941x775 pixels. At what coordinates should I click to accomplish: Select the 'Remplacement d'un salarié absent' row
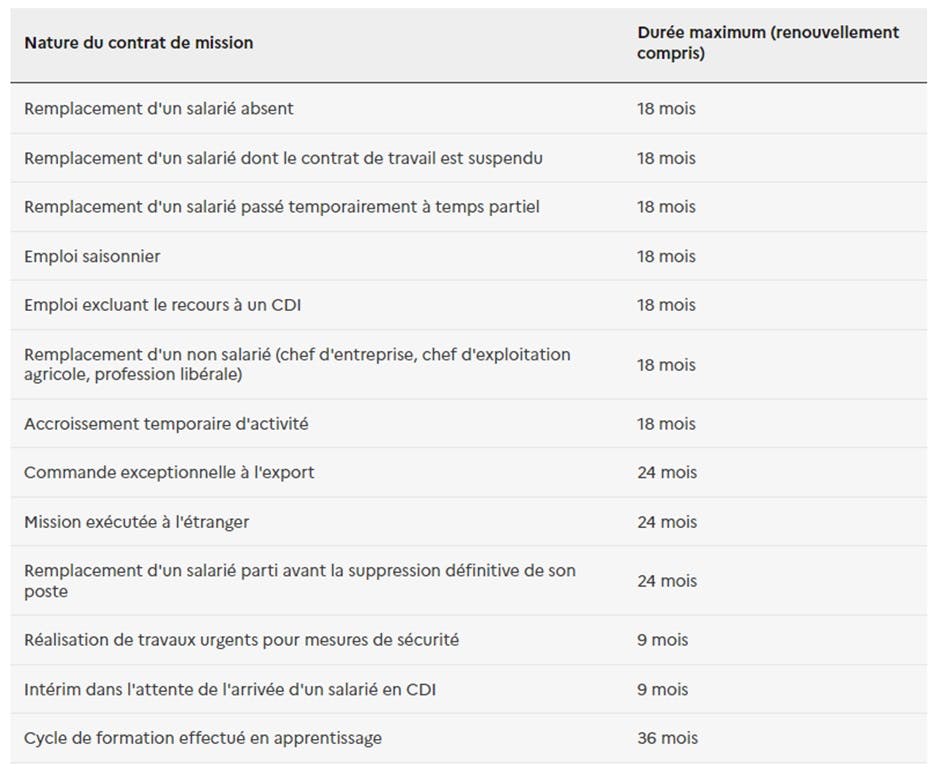pos(469,109)
